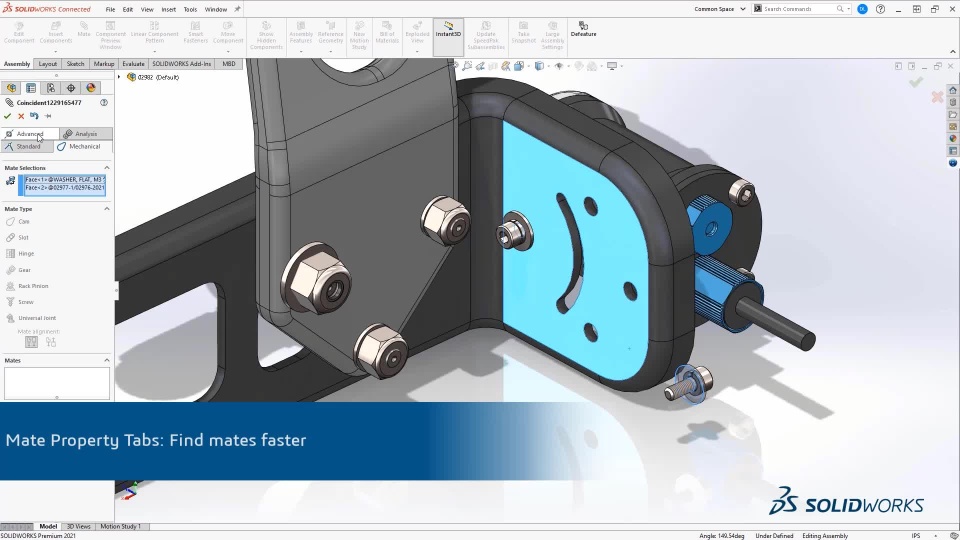Click the keep-visible pushpin icon
The height and width of the screenshot is (540, 960).
click(x=48, y=116)
